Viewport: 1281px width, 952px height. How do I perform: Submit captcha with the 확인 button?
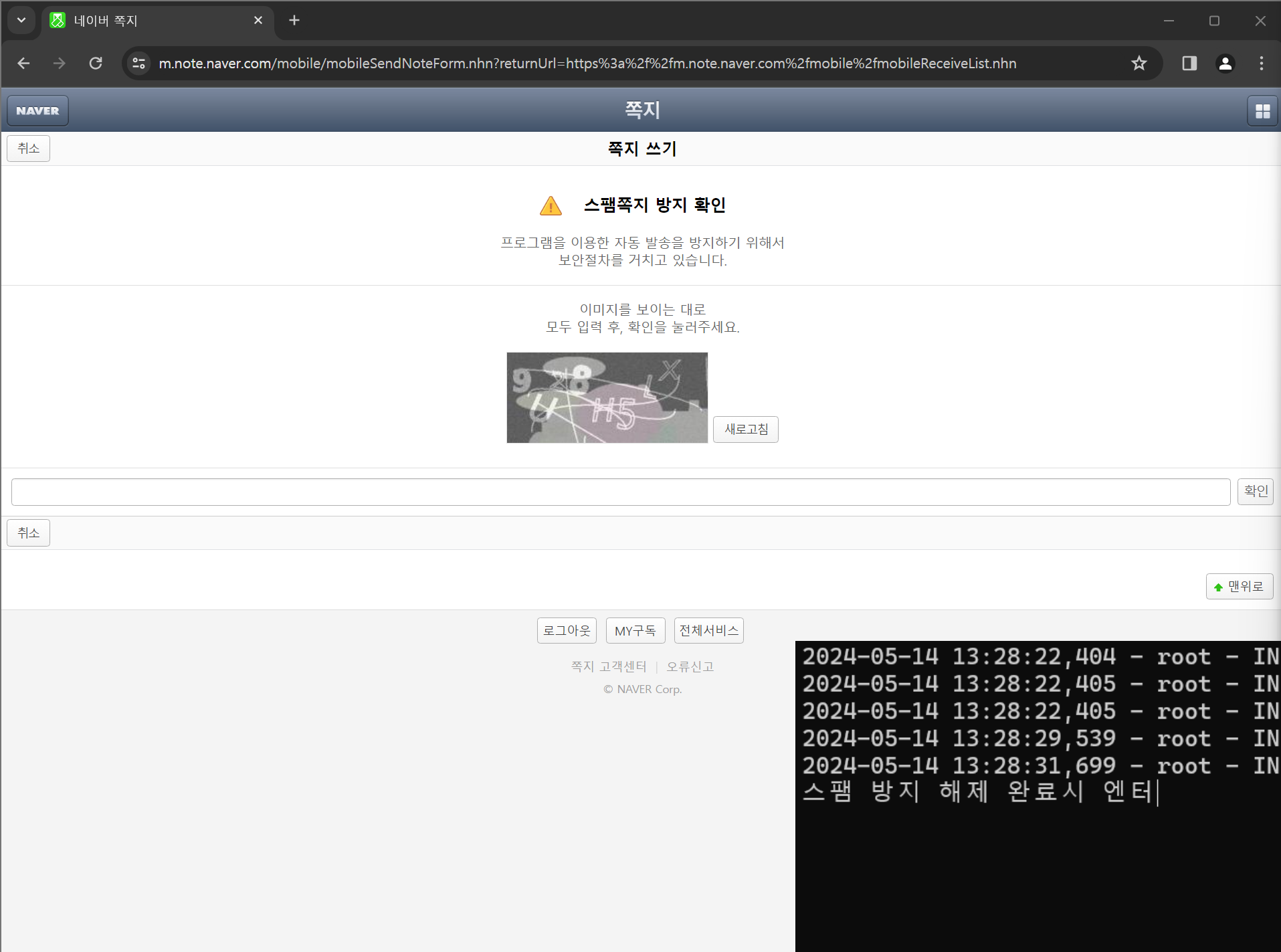(x=1256, y=491)
